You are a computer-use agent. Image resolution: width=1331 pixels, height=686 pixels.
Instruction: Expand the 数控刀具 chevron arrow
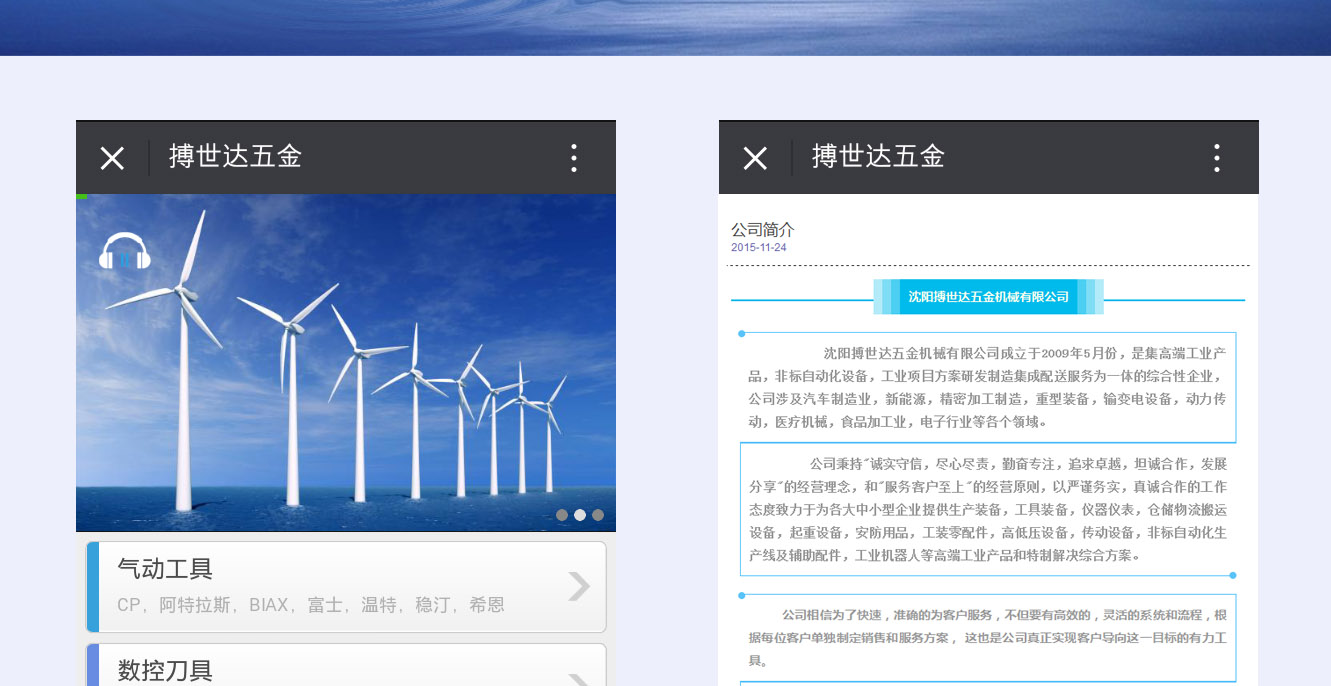click(x=579, y=678)
